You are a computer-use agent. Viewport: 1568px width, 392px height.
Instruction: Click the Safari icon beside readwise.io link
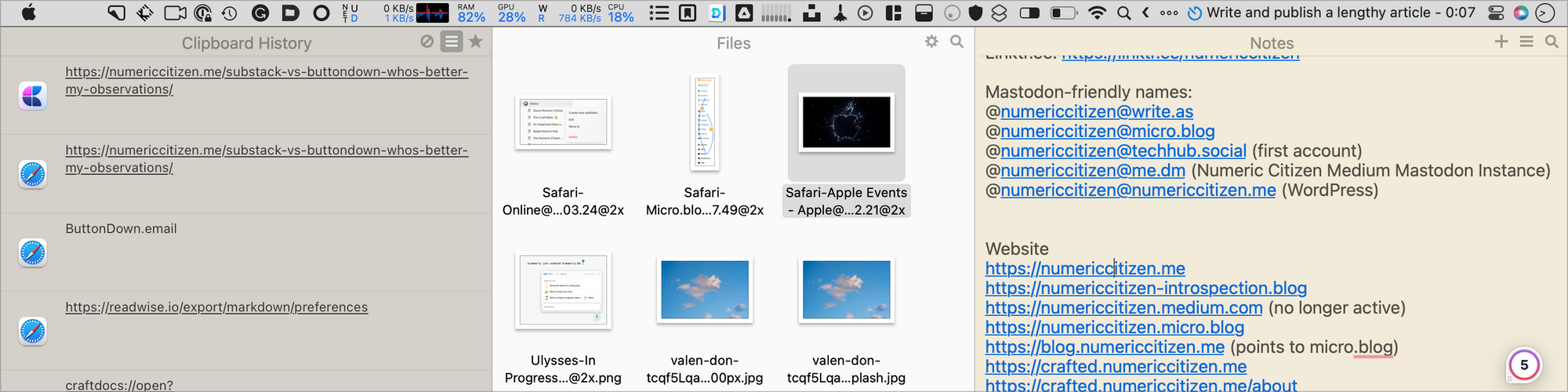pyautogui.click(x=33, y=331)
